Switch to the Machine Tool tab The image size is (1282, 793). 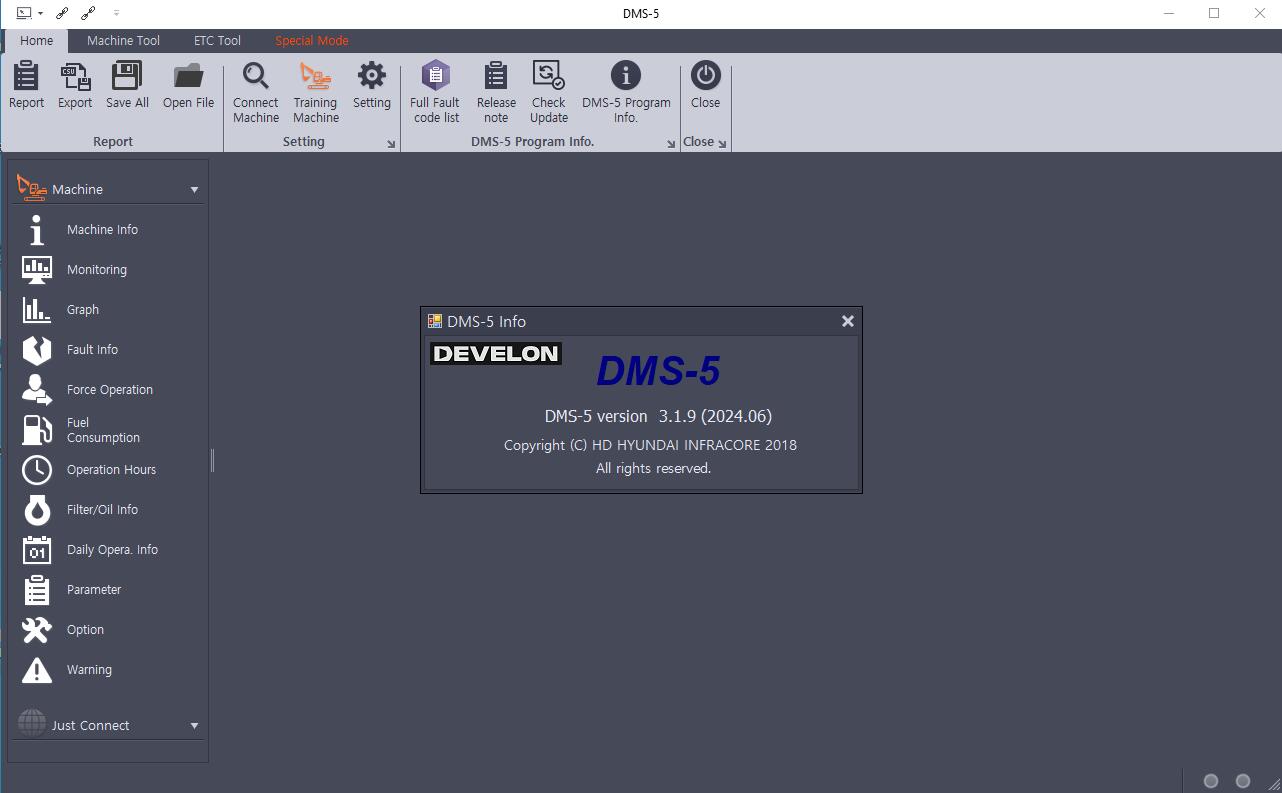click(x=123, y=40)
